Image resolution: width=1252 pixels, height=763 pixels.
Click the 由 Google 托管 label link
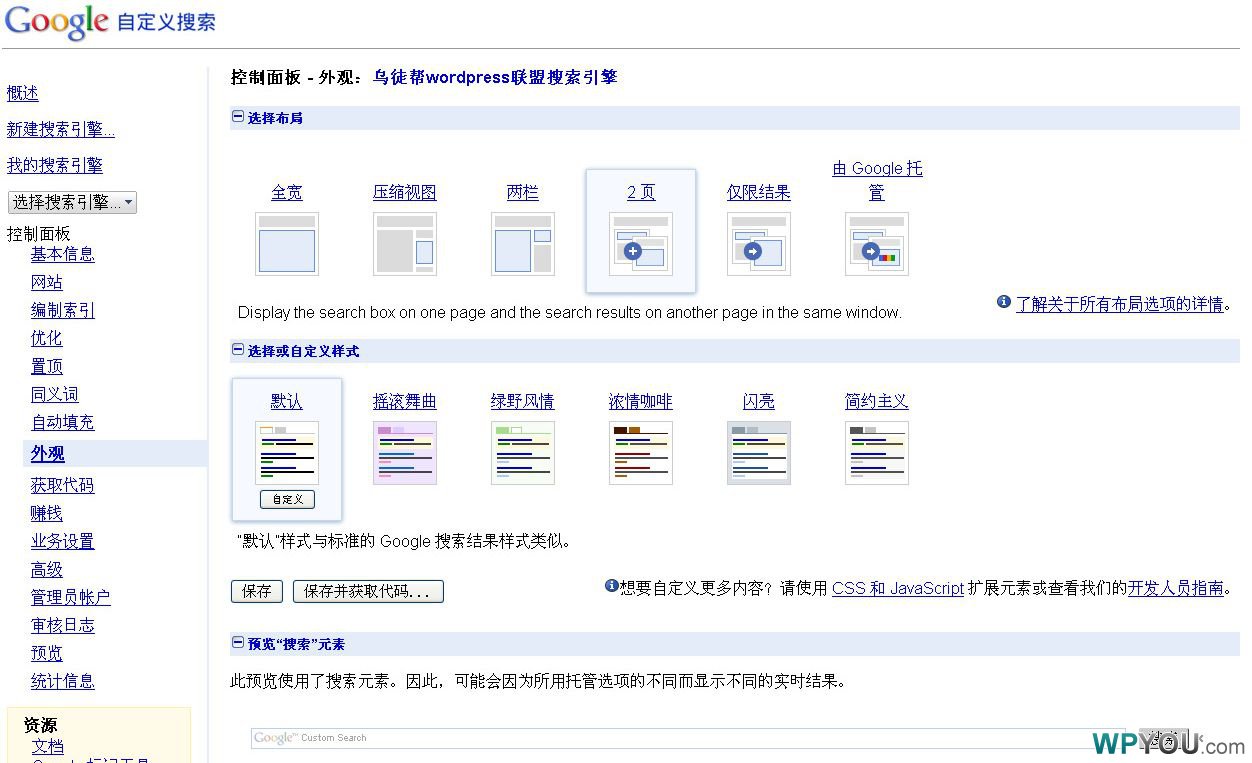point(877,180)
